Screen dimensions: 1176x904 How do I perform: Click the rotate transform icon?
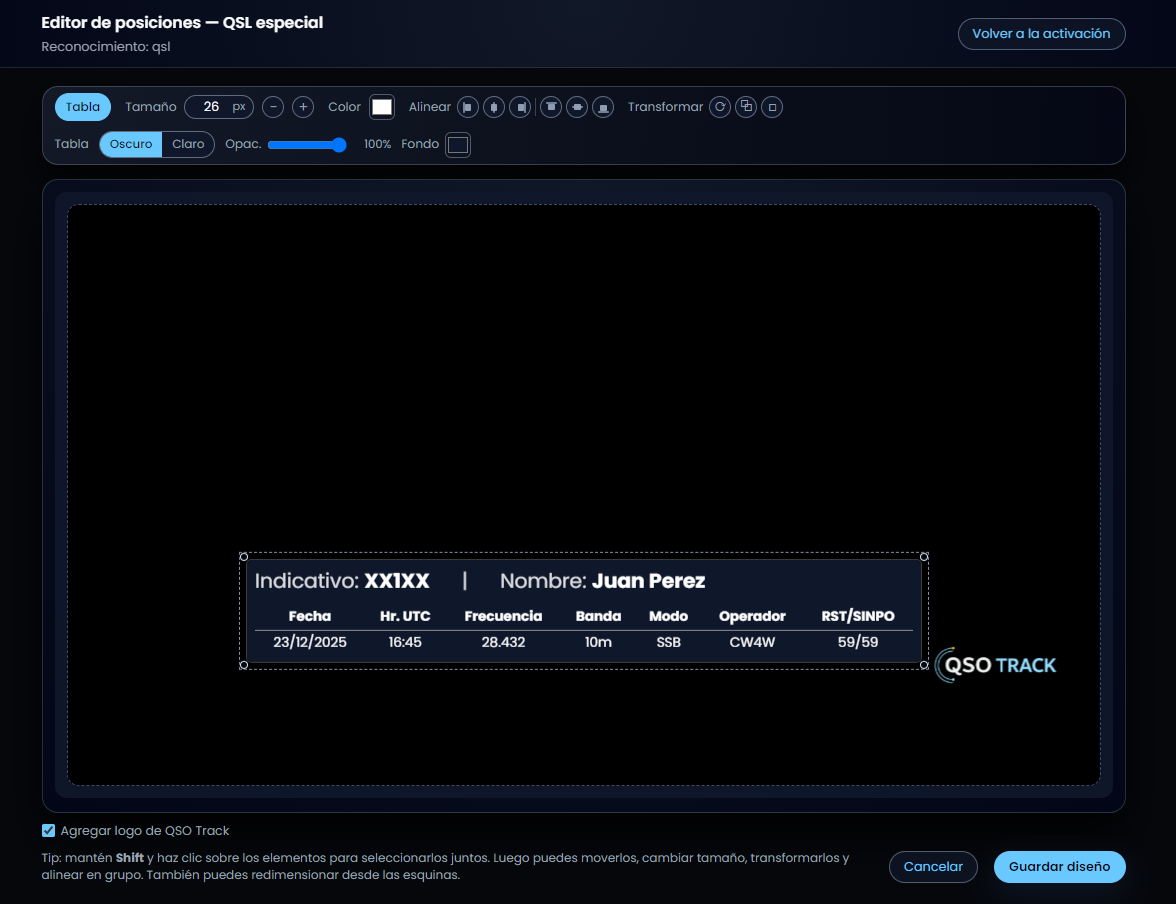click(720, 107)
